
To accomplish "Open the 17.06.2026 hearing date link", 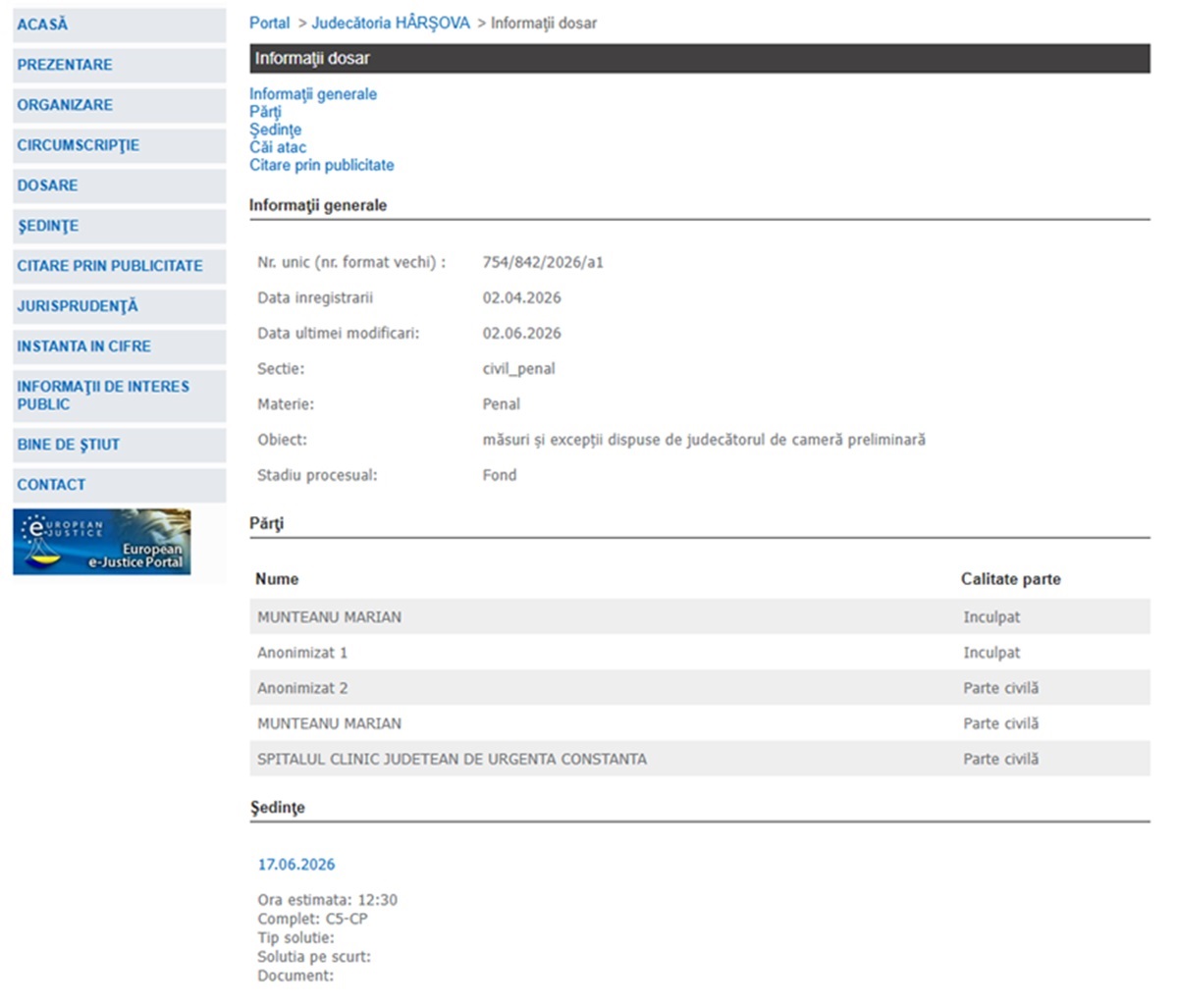I will click(296, 865).
